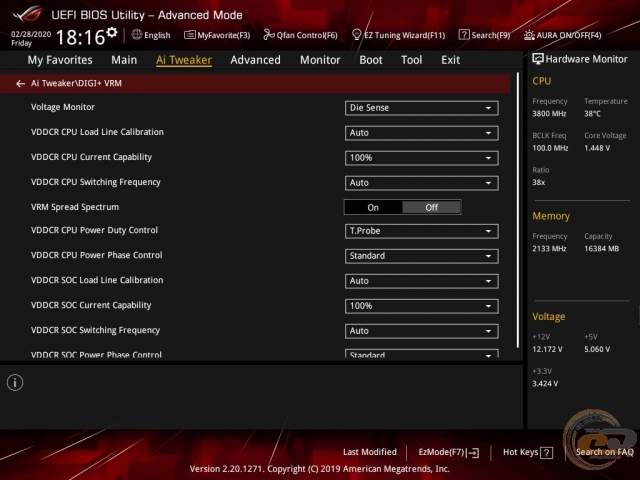Click +3.3V value 3.424 V
Viewport: 640px width, 480px height.
545,384
